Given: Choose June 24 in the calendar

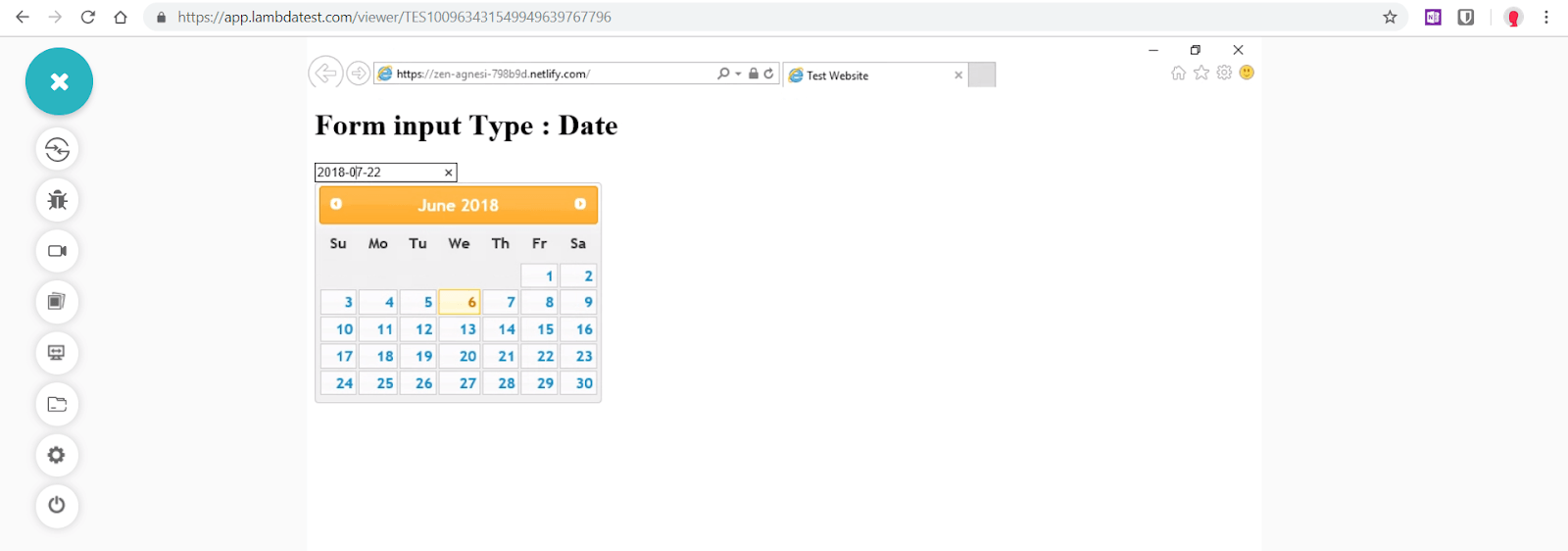Looking at the screenshot, I should [x=339, y=383].
